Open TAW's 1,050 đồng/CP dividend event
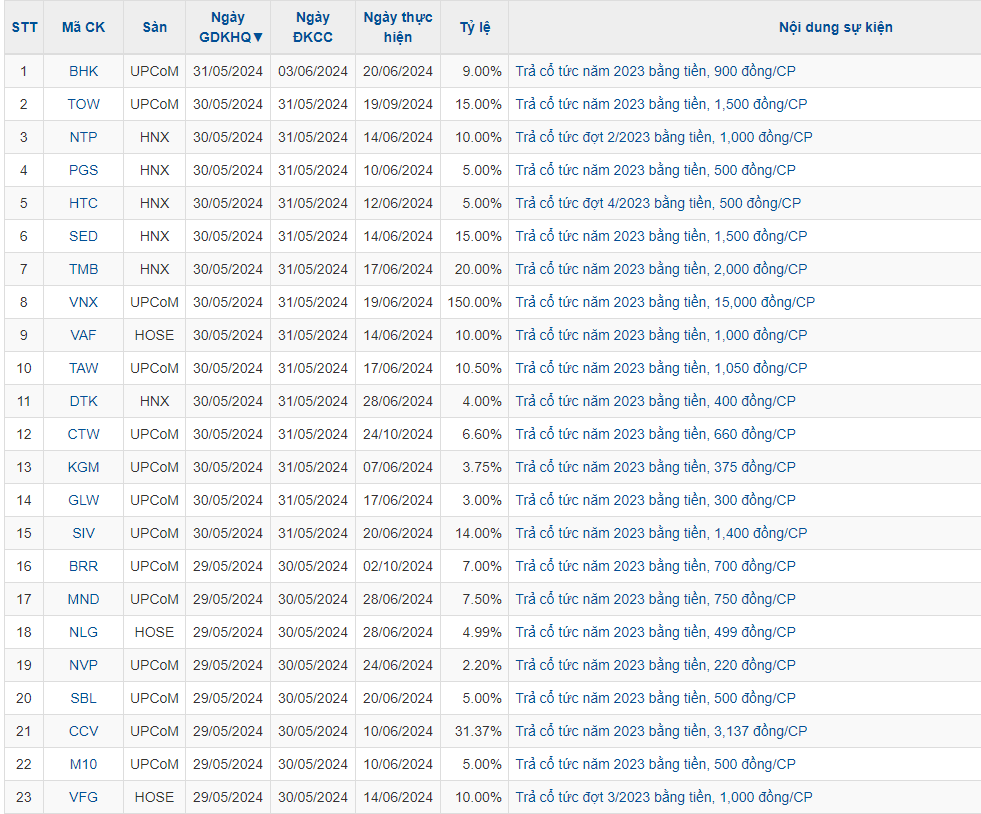Viewport: 981px width, 814px height. click(661, 368)
